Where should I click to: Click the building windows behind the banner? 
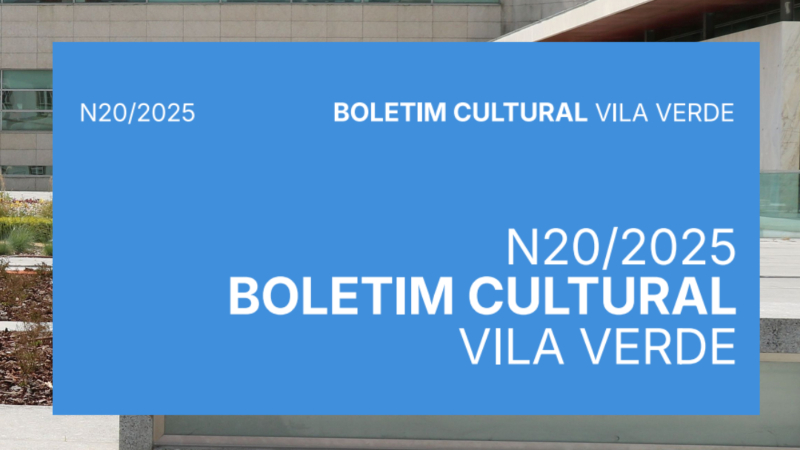(x=25, y=100)
